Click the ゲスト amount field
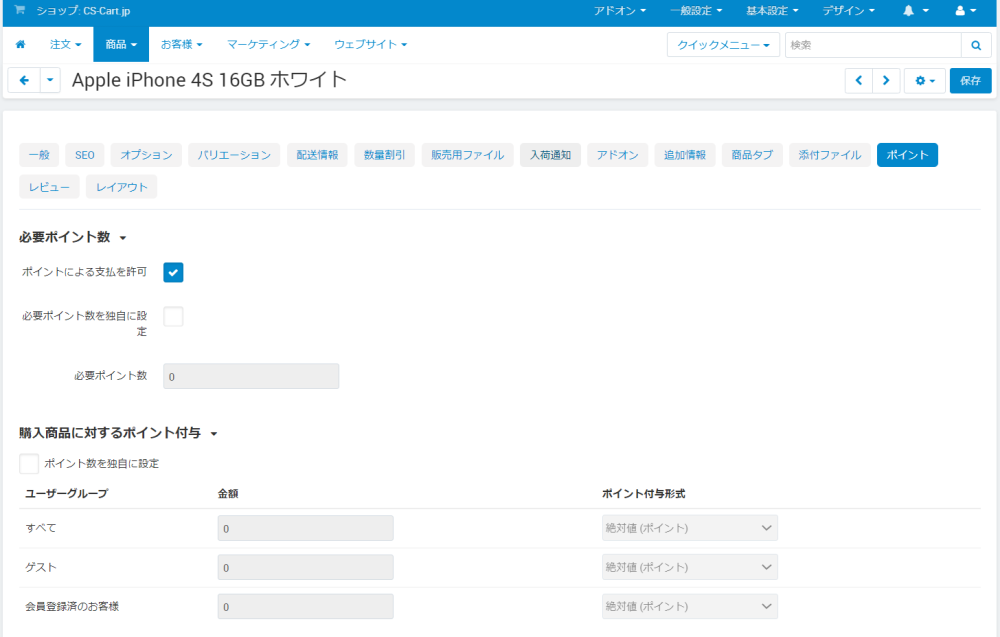The height and width of the screenshot is (637, 1000). coord(305,567)
